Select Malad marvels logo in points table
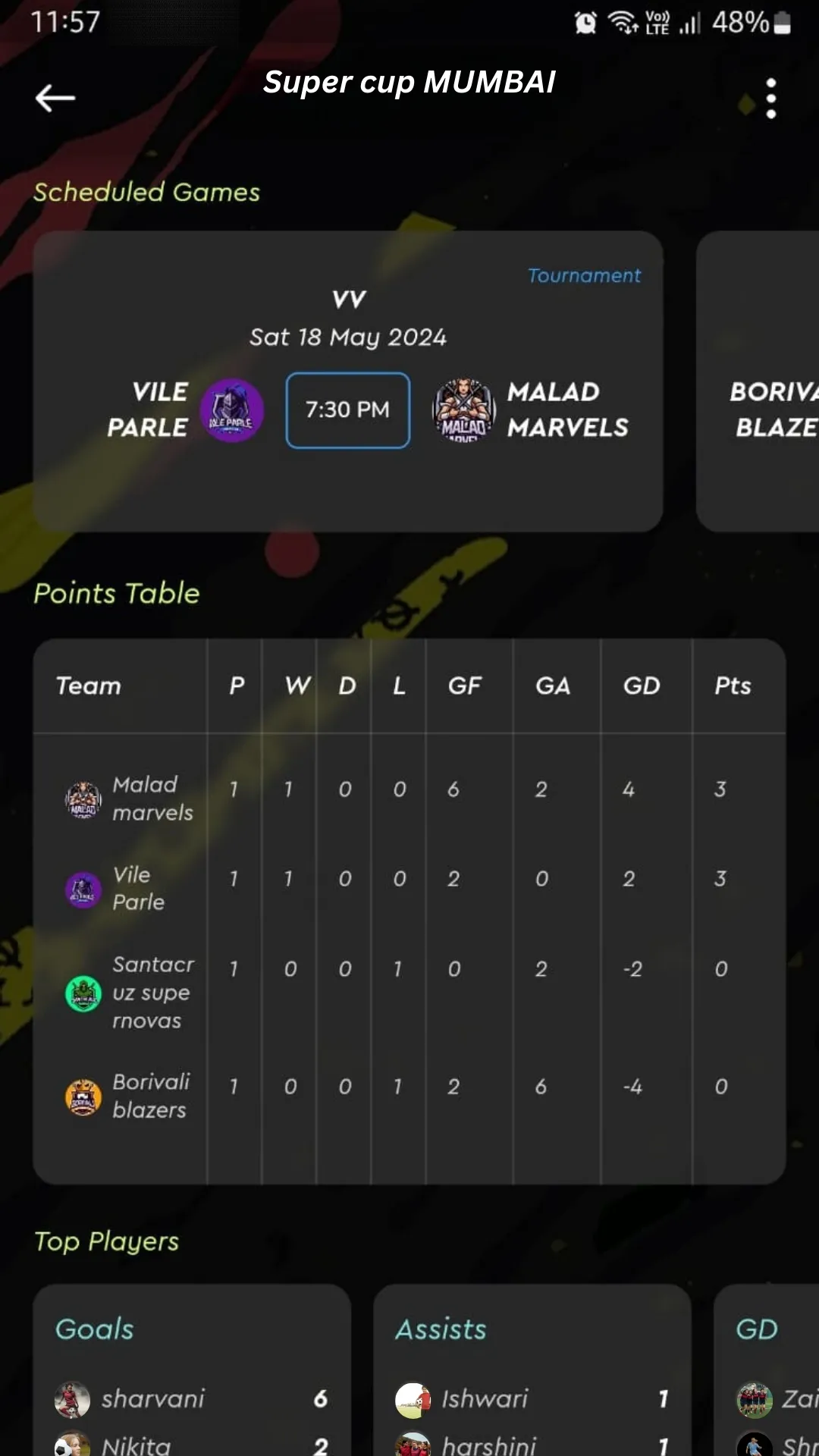The width and height of the screenshot is (819, 1456). point(83,799)
